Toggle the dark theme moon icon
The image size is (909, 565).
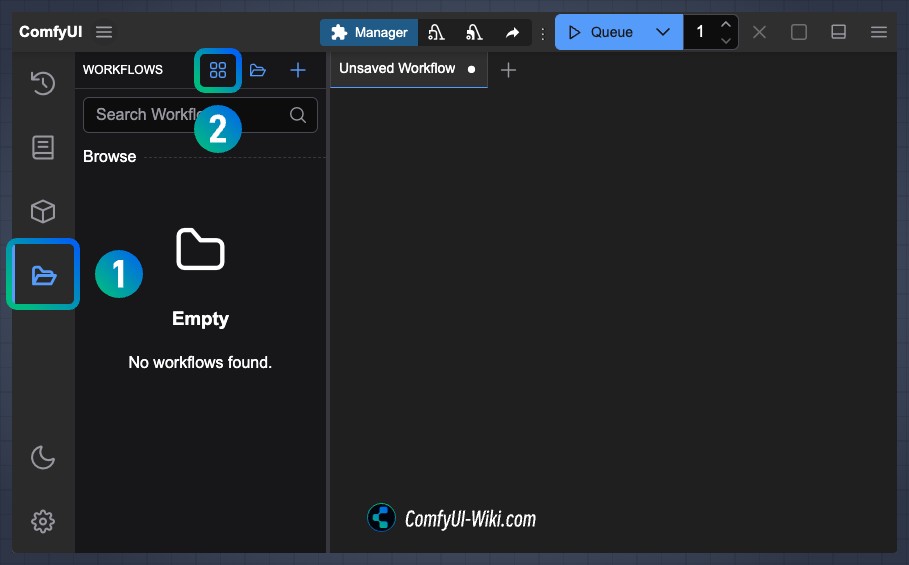[43, 457]
